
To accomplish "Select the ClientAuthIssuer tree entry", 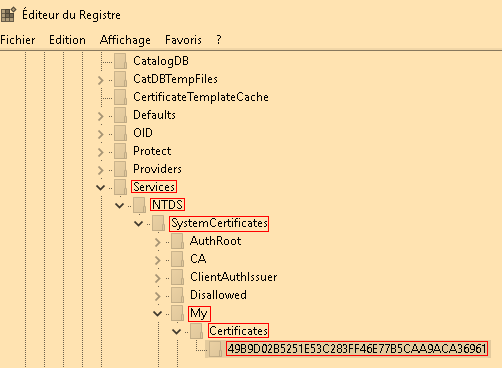I will 233,277.
